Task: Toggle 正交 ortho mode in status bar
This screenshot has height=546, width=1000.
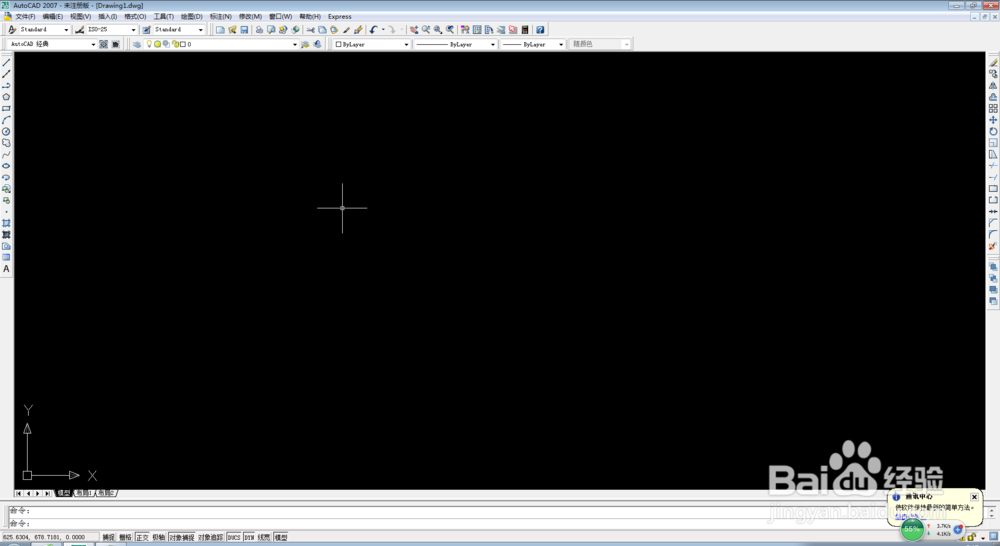Action: pyautogui.click(x=142, y=538)
